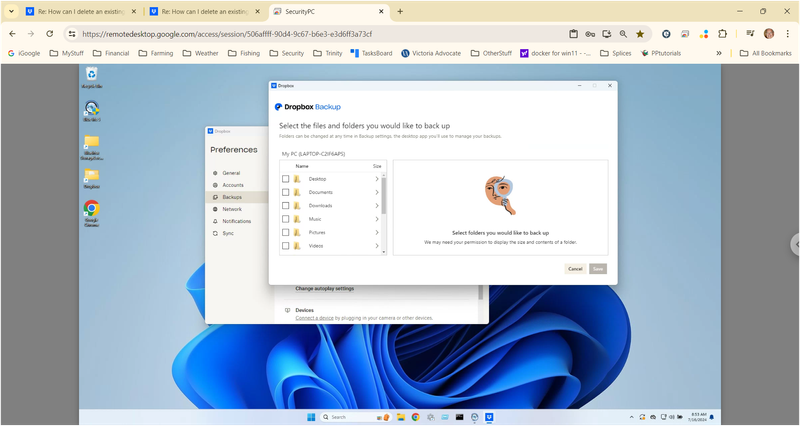Expand the Videos folder chevron
This screenshot has height=426, width=800.
pyautogui.click(x=377, y=245)
